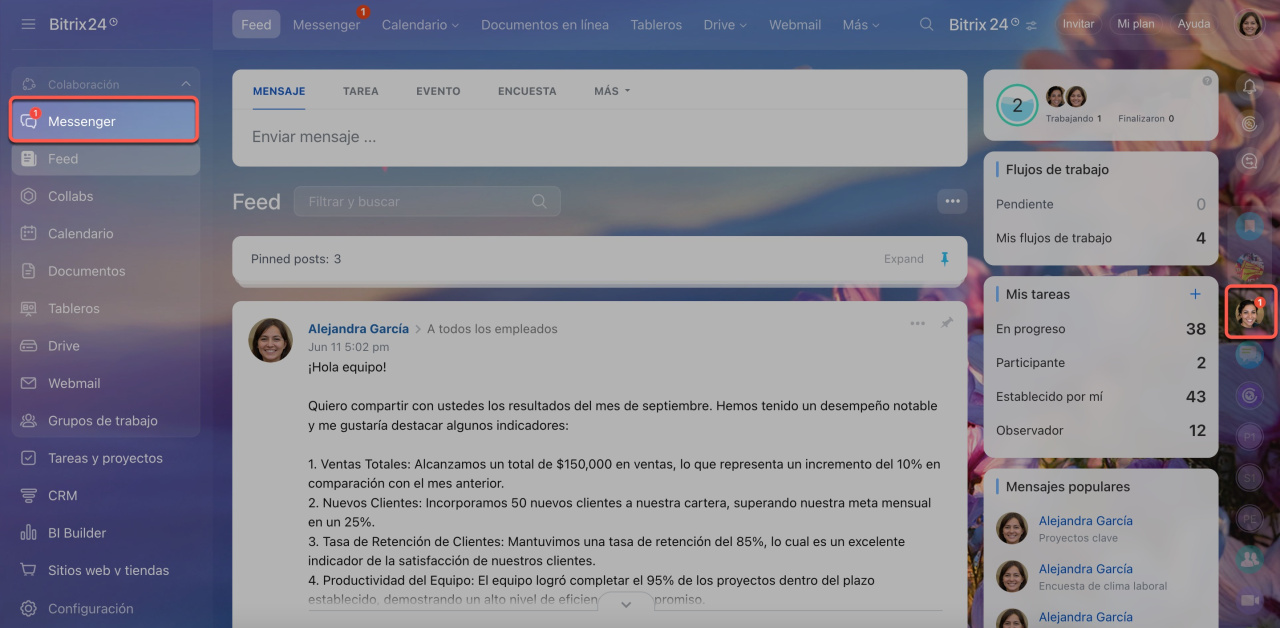The image size is (1280, 628).
Task: Open the Webmail top menu item
Action: click(795, 25)
